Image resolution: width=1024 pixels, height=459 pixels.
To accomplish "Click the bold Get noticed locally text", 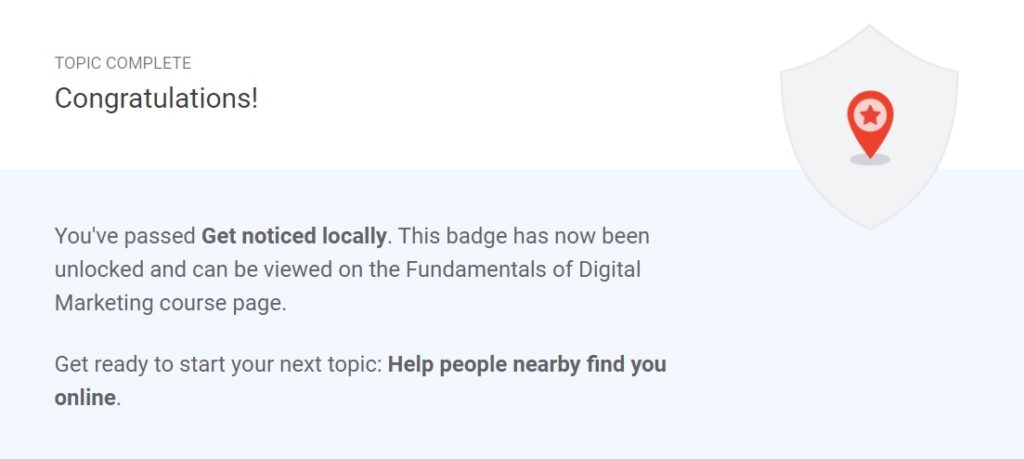I will click(x=294, y=236).
